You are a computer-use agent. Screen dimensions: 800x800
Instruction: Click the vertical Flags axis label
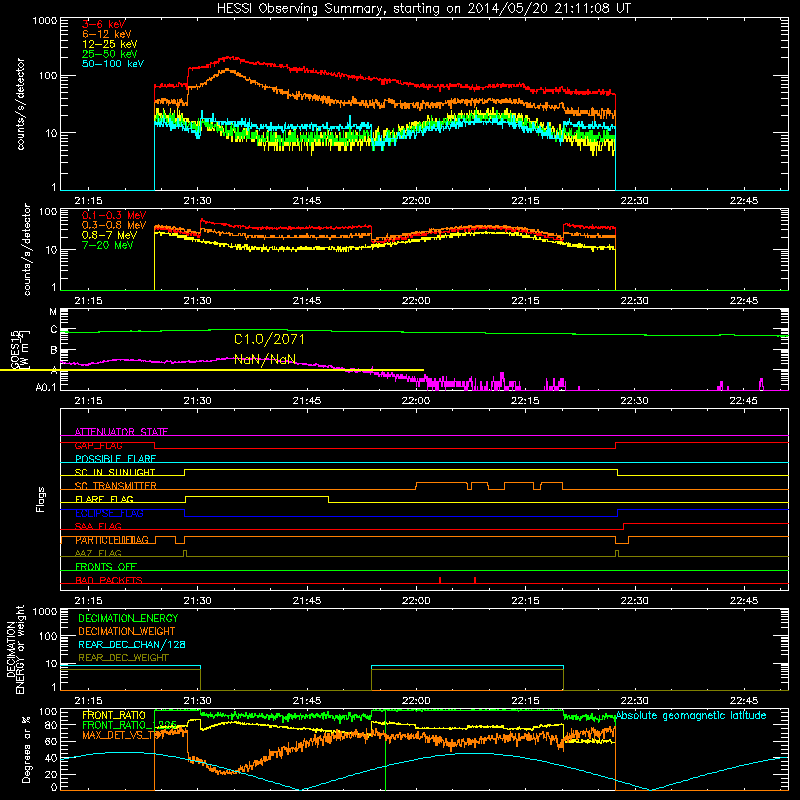pyautogui.click(x=41, y=499)
